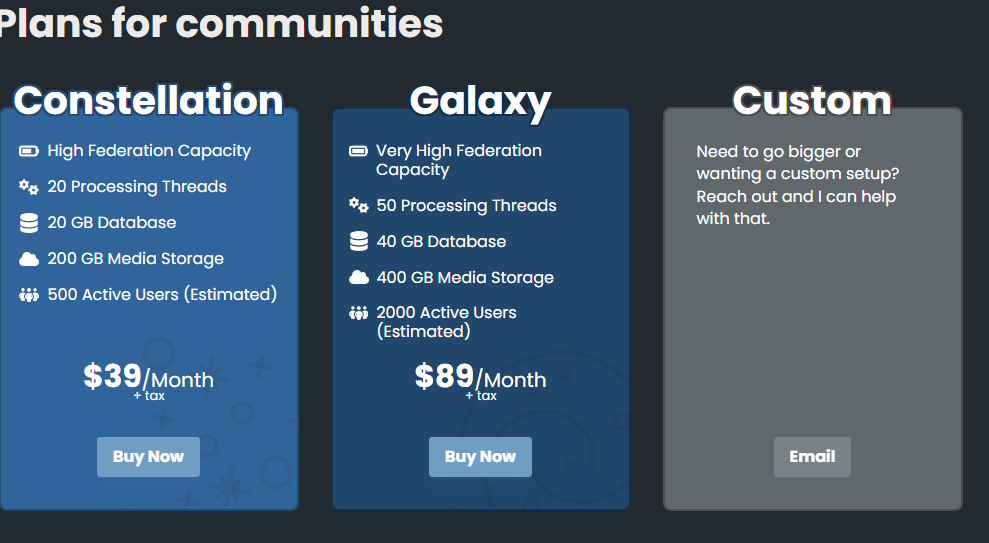989x543 pixels.
Task: Click the custom setup description text
Action: (797, 184)
